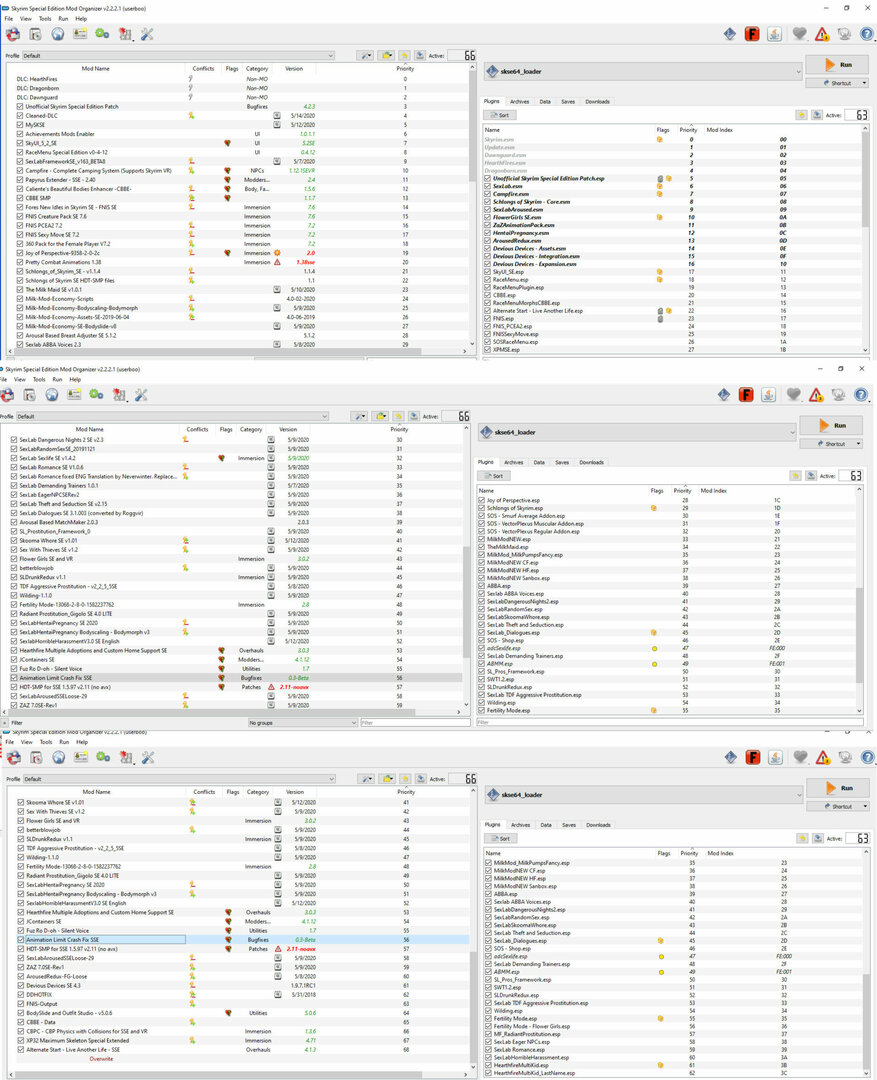Image resolution: width=877 pixels, height=1080 pixels.
Task: Open Notifications warning triangle in top window
Action: point(822,34)
